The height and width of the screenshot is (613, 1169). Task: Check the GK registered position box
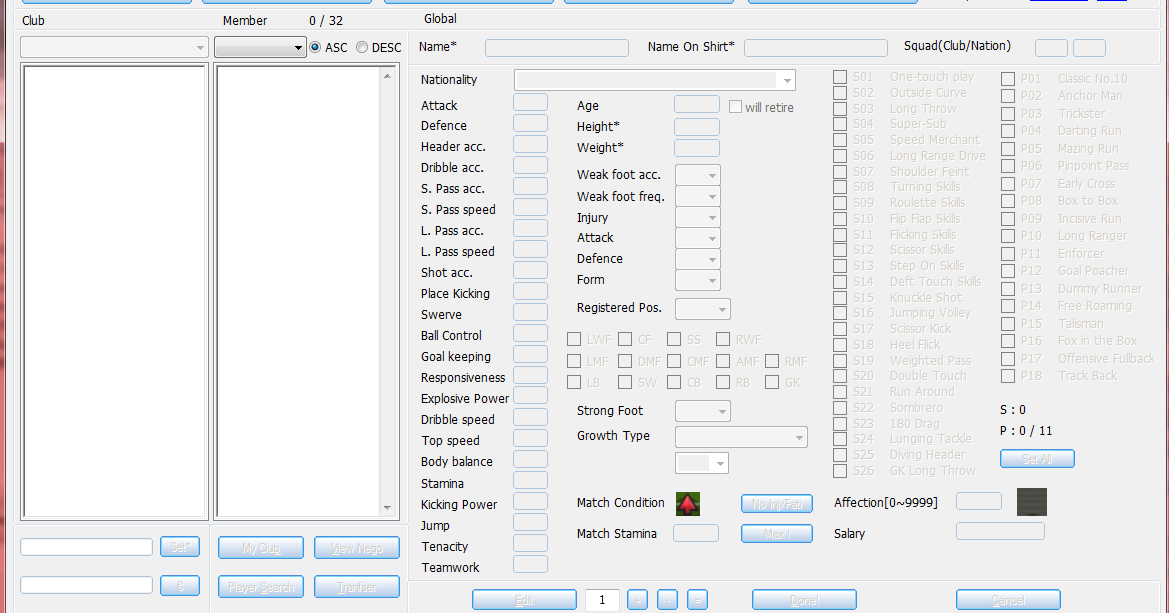772,382
